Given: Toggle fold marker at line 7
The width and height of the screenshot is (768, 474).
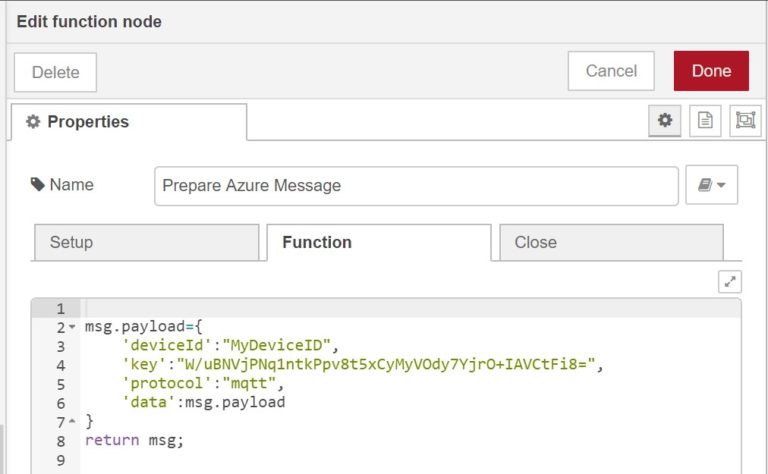Looking at the screenshot, I should [72, 422].
